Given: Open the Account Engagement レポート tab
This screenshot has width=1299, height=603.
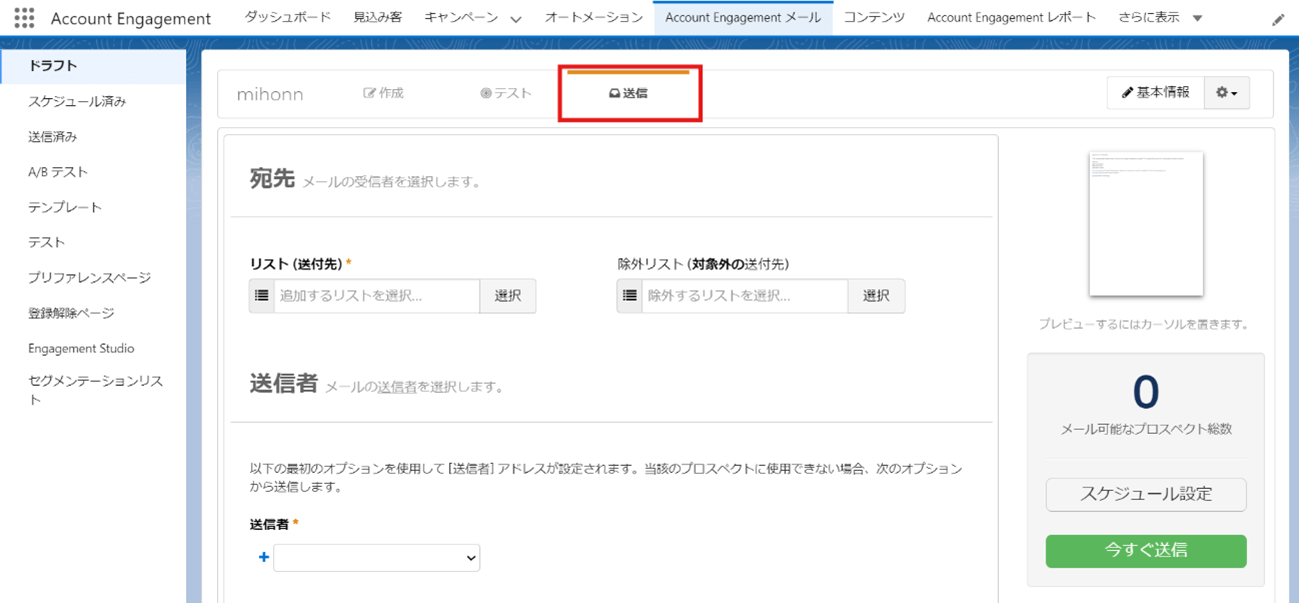Looking at the screenshot, I should (1011, 17).
